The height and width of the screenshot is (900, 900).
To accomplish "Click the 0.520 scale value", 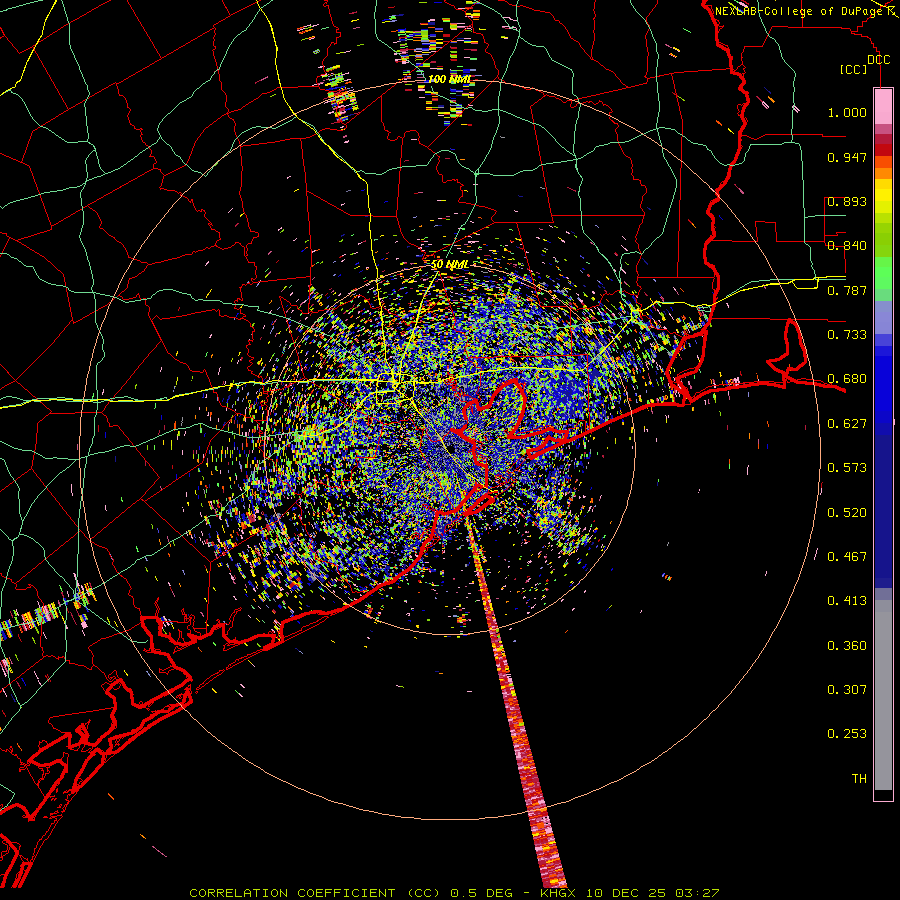I will (x=847, y=513).
